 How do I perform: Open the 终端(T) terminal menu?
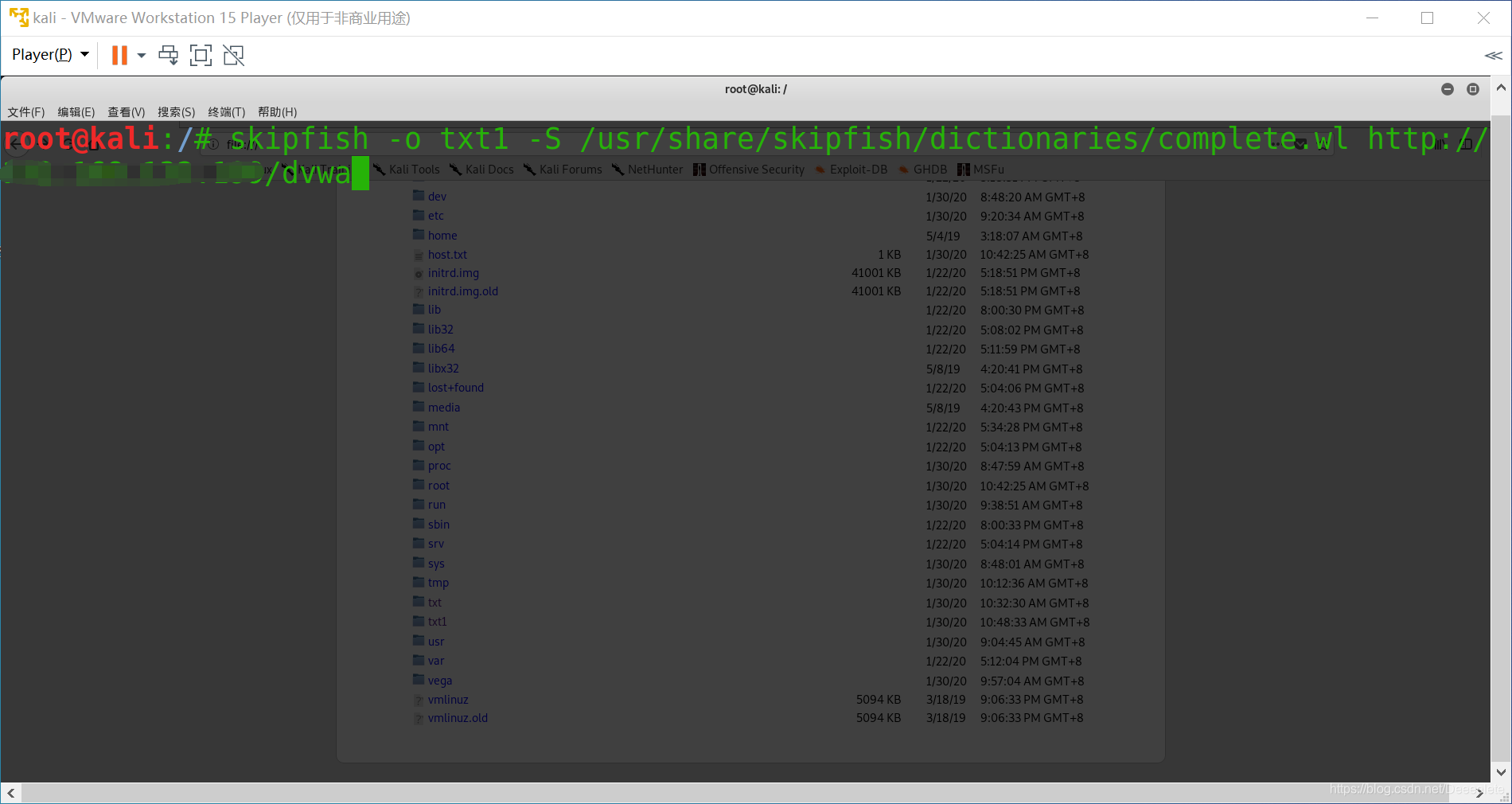[x=227, y=112]
